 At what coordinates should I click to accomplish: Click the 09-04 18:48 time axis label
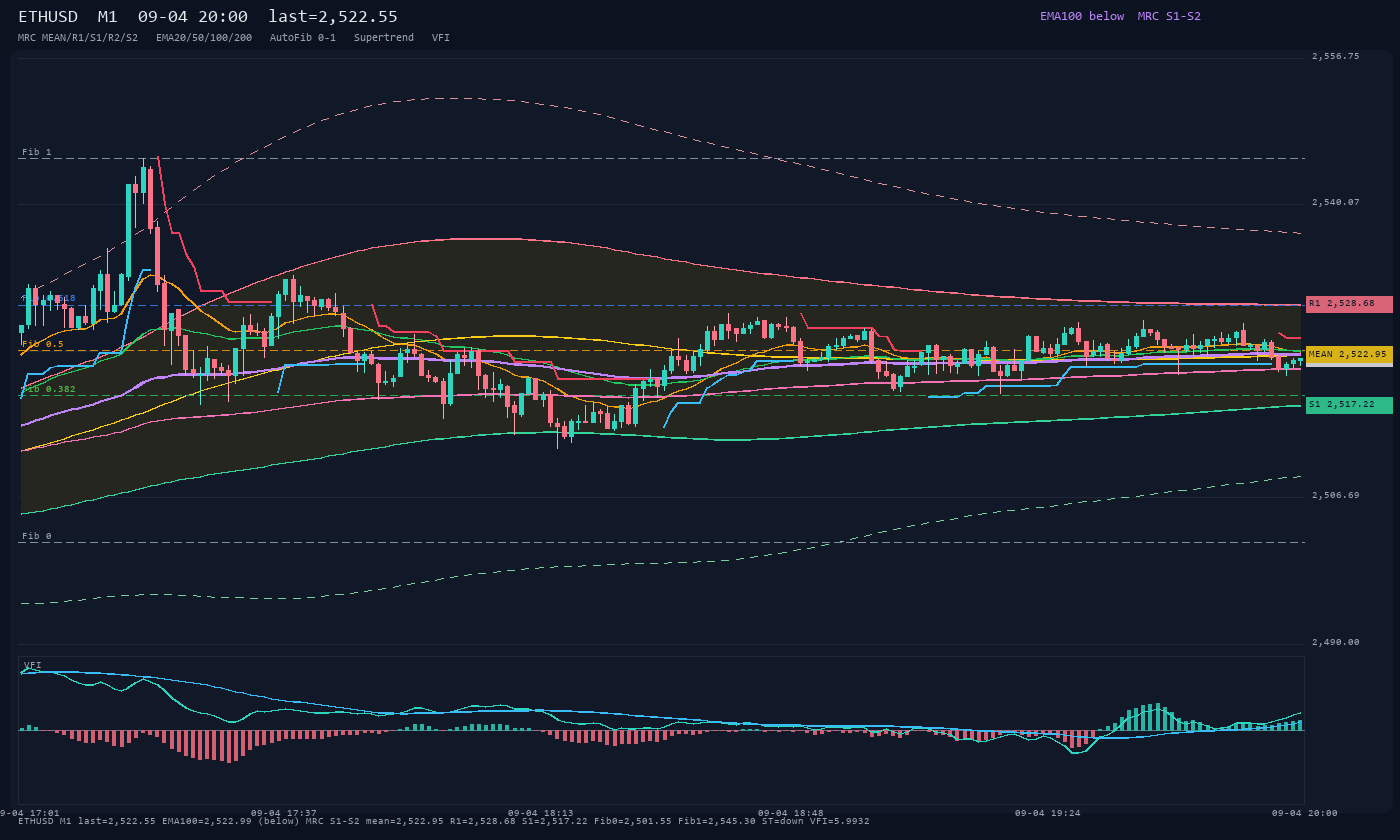tap(791, 813)
